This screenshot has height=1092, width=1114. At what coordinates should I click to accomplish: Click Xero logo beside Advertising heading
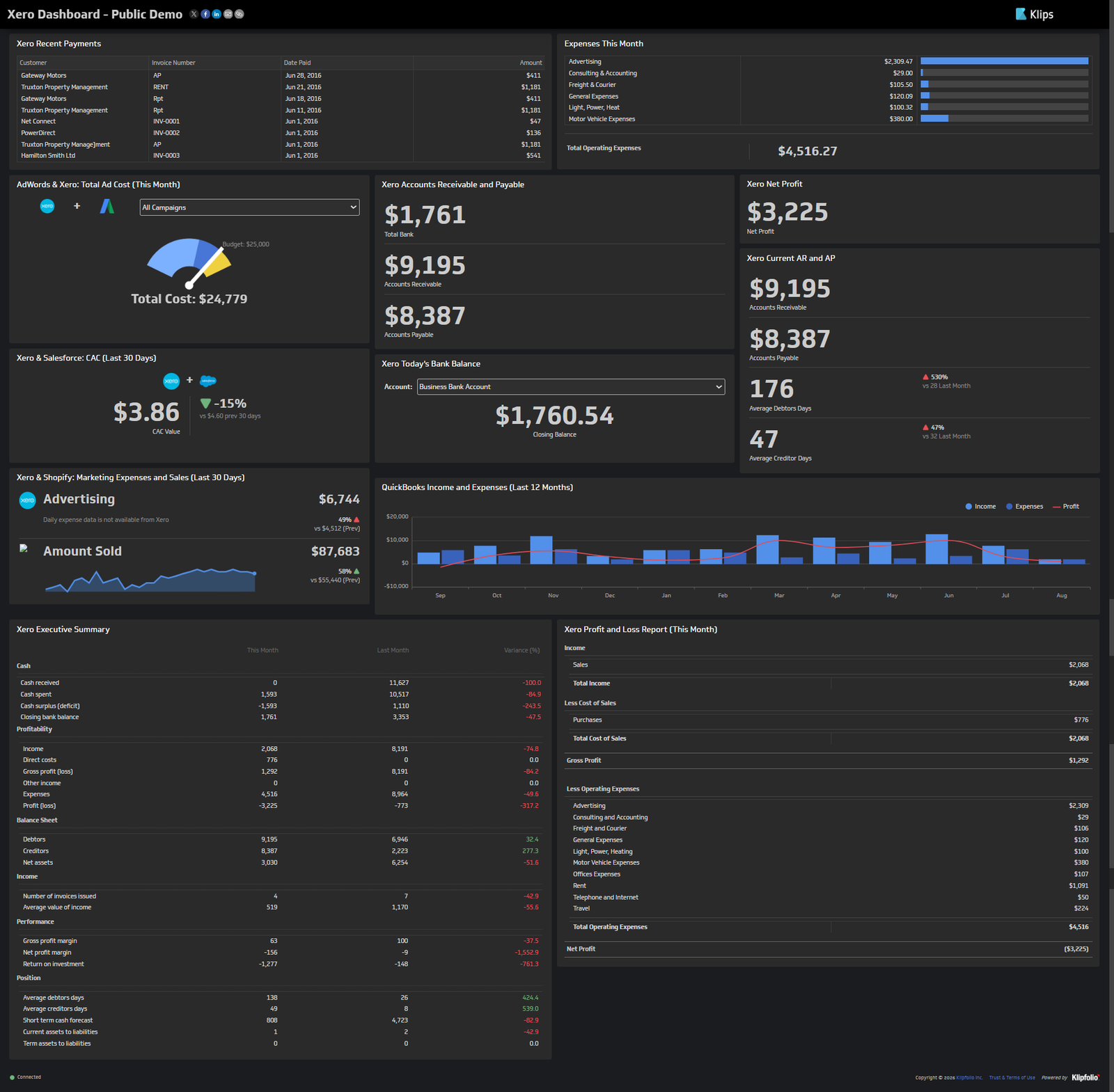tap(27, 500)
